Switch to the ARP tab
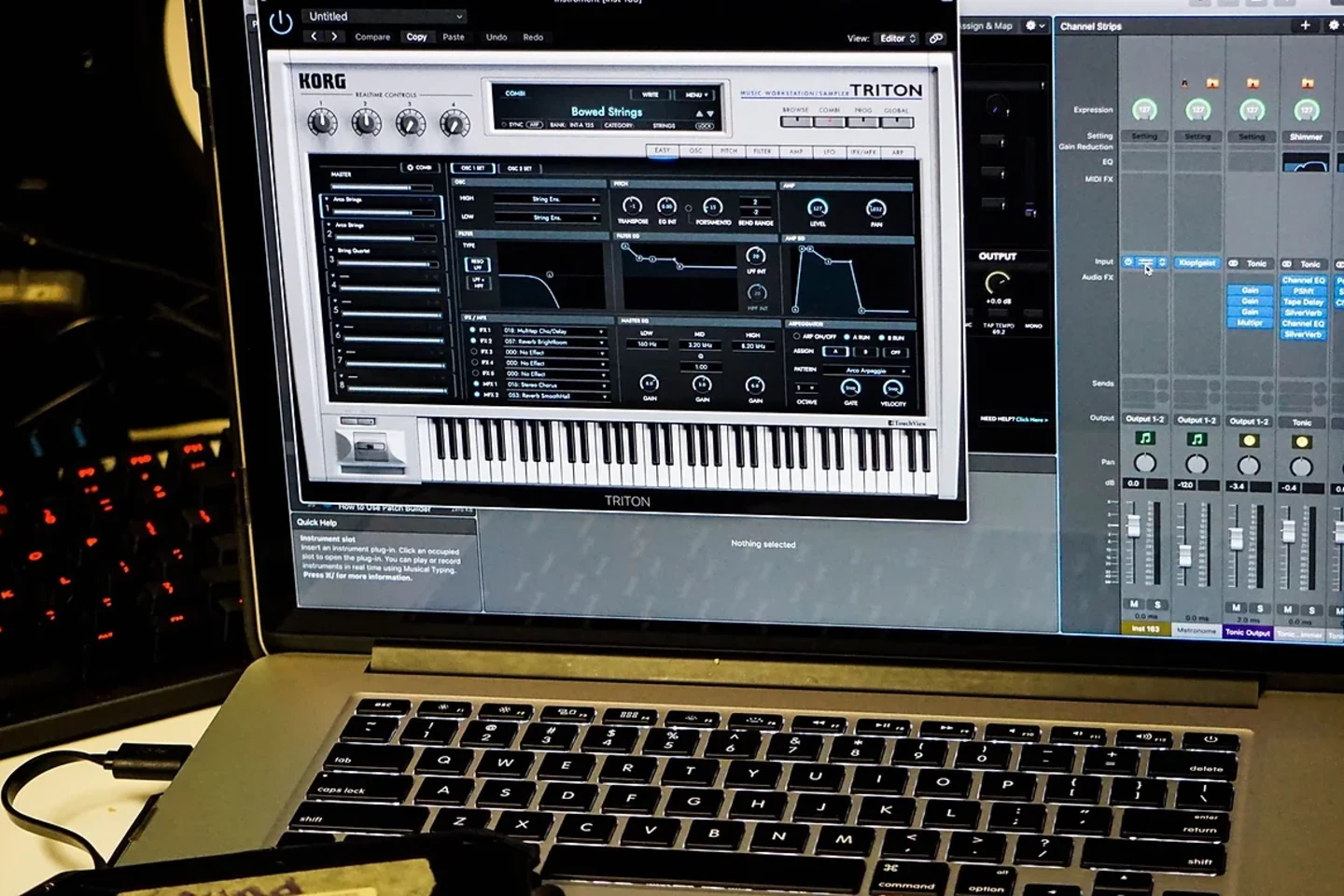This screenshot has height=896, width=1344. point(898,152)
